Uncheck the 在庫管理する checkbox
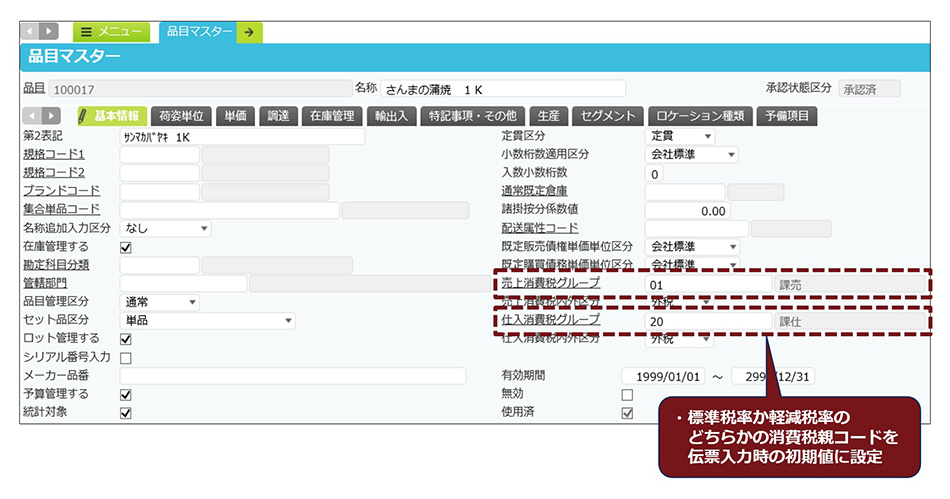 pos(126,248)
